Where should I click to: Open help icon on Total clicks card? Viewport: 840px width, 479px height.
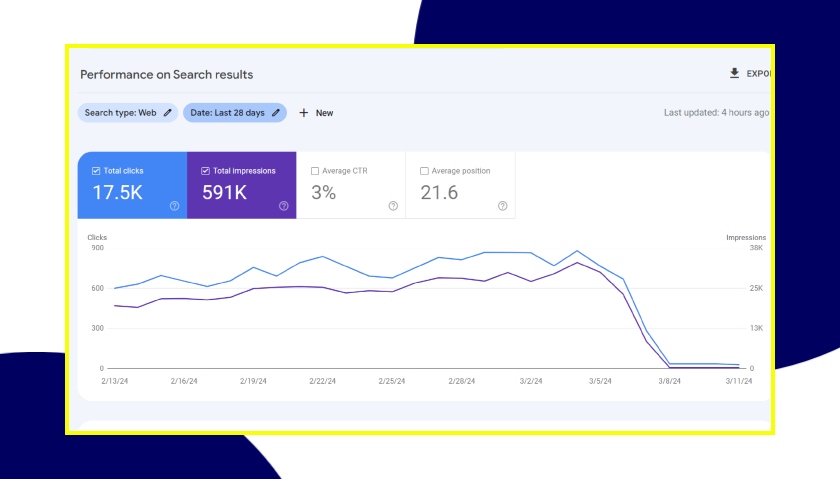pos(174,206)
